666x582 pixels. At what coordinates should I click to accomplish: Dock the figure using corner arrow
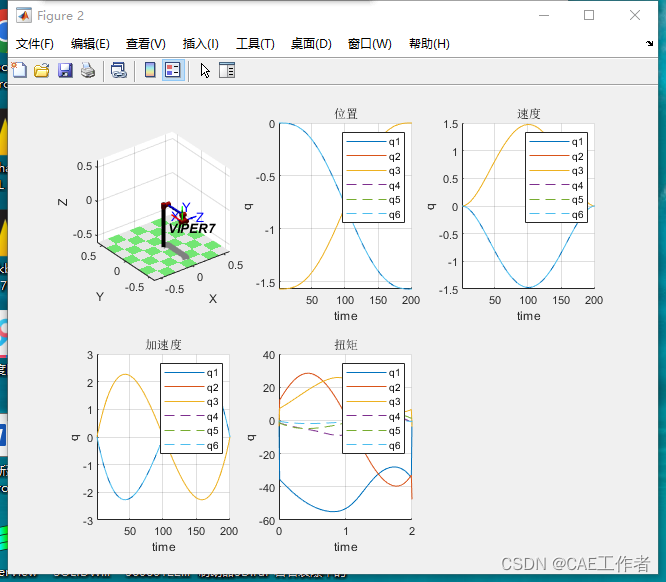[649, 43]
